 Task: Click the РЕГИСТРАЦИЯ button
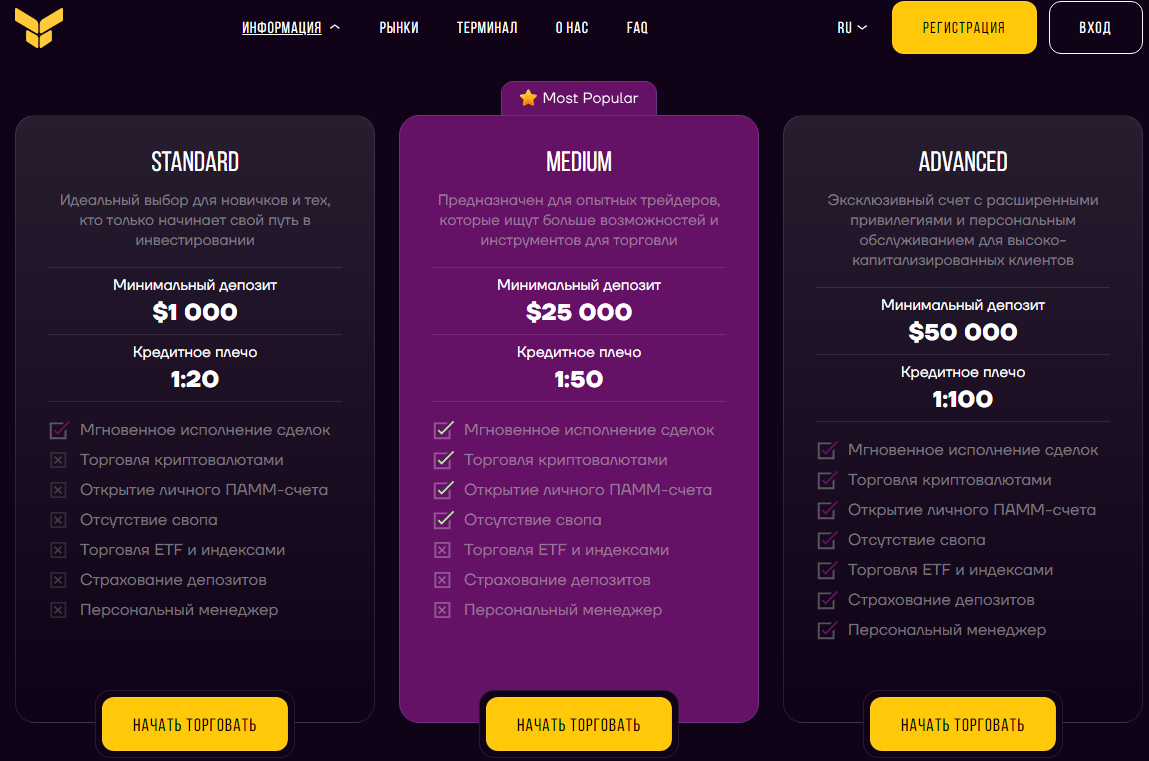(963, 27)
